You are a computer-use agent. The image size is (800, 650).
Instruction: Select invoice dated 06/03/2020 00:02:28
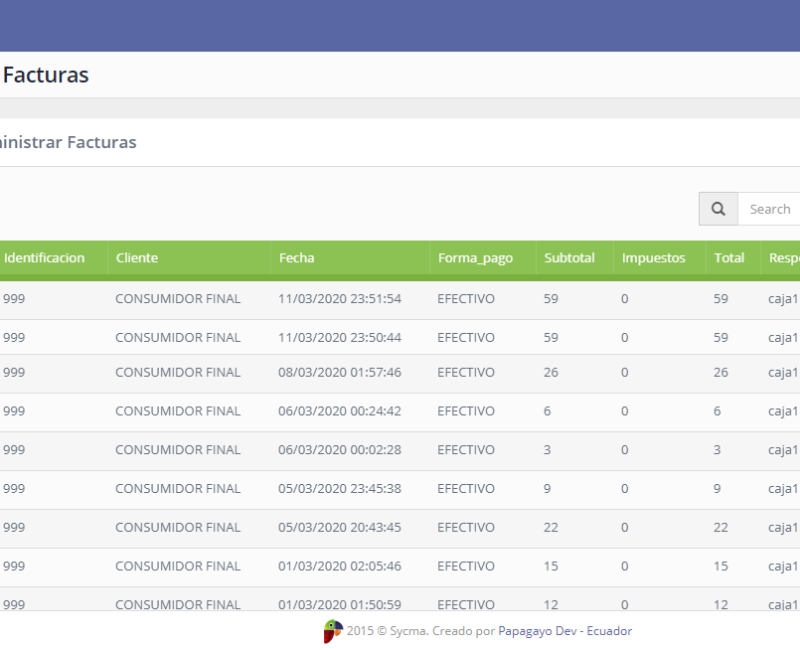point(340,450)
